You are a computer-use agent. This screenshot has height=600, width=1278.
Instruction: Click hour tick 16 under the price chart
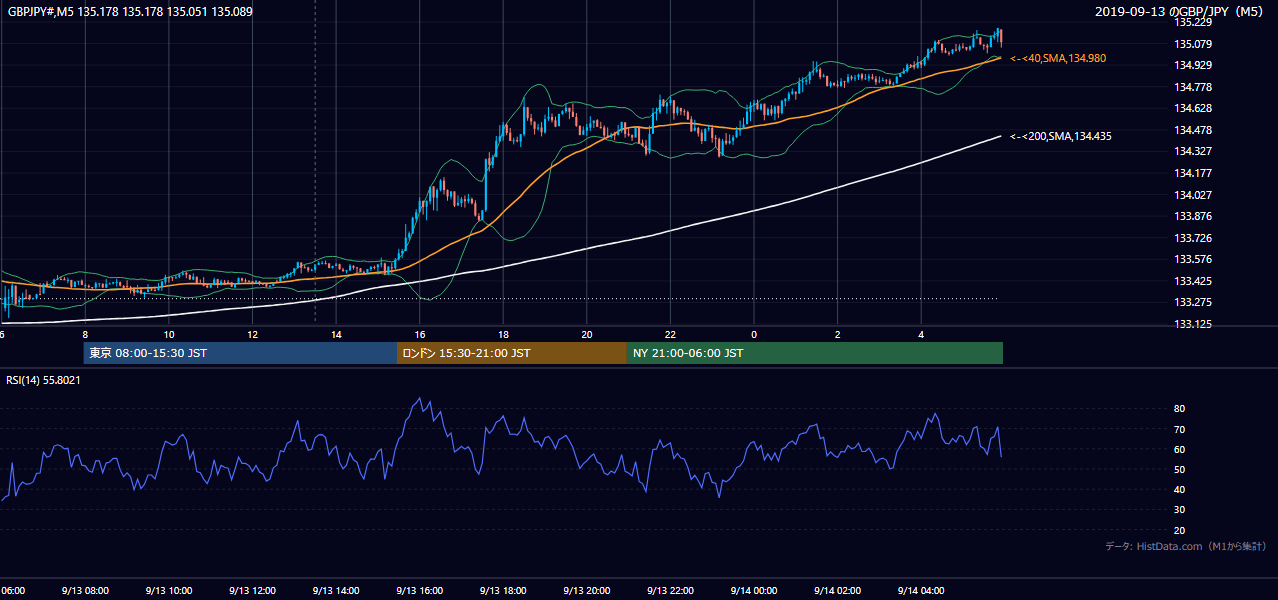tap(420, 335)
